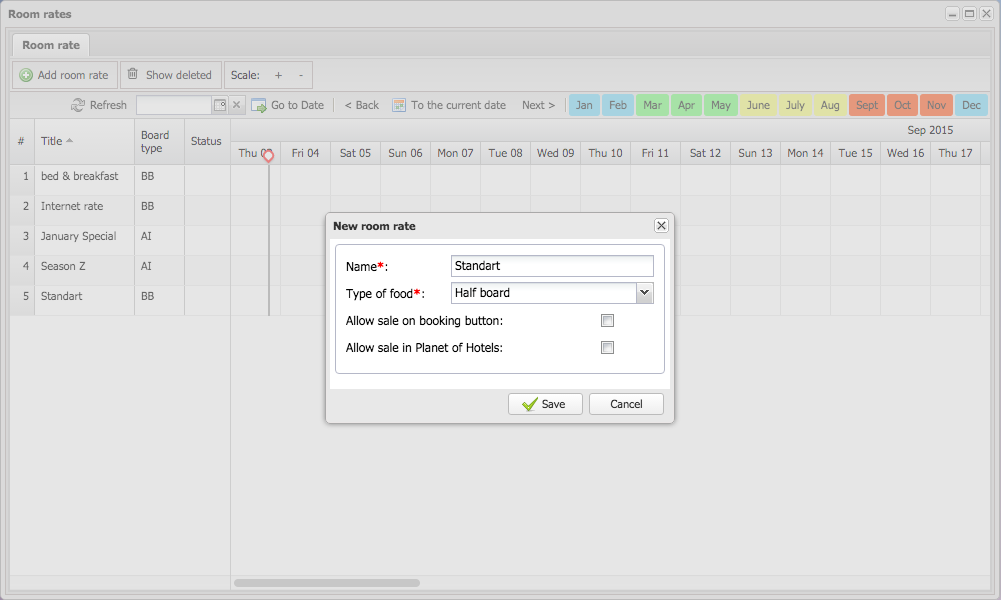The height and width of the screenshot is (600, 1001).
Task: Select the Room rate tab
Action: tap(51, 45)
